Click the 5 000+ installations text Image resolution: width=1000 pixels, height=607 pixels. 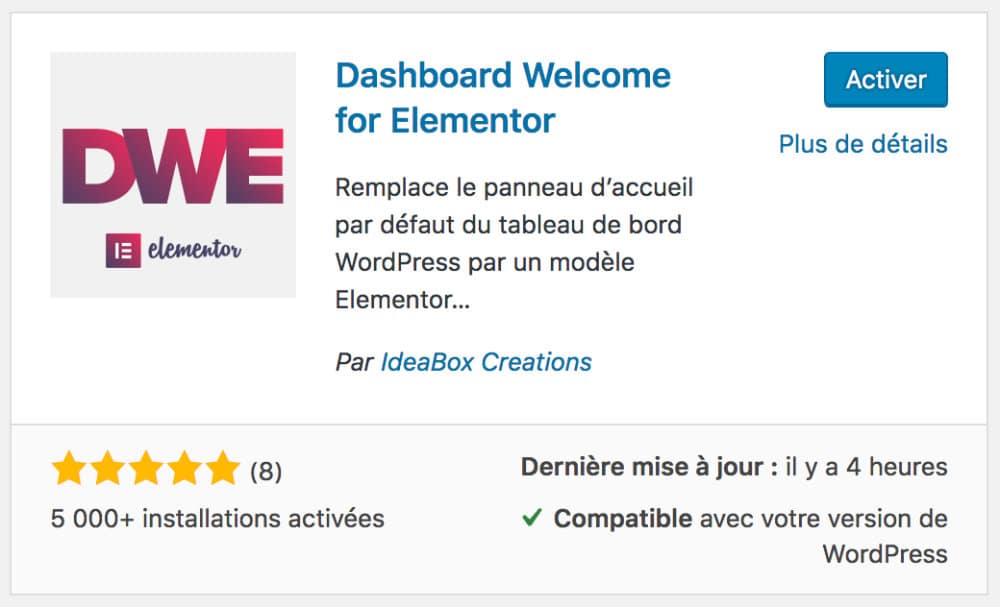216,519
